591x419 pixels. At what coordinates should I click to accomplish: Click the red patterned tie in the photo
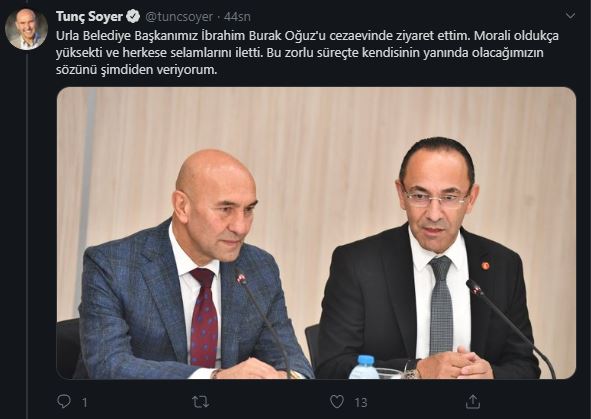pos(204,317)
